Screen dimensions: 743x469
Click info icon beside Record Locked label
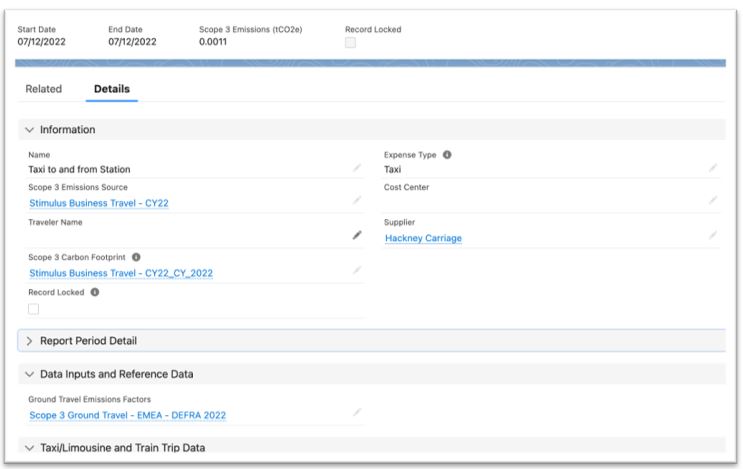(95, 292)
